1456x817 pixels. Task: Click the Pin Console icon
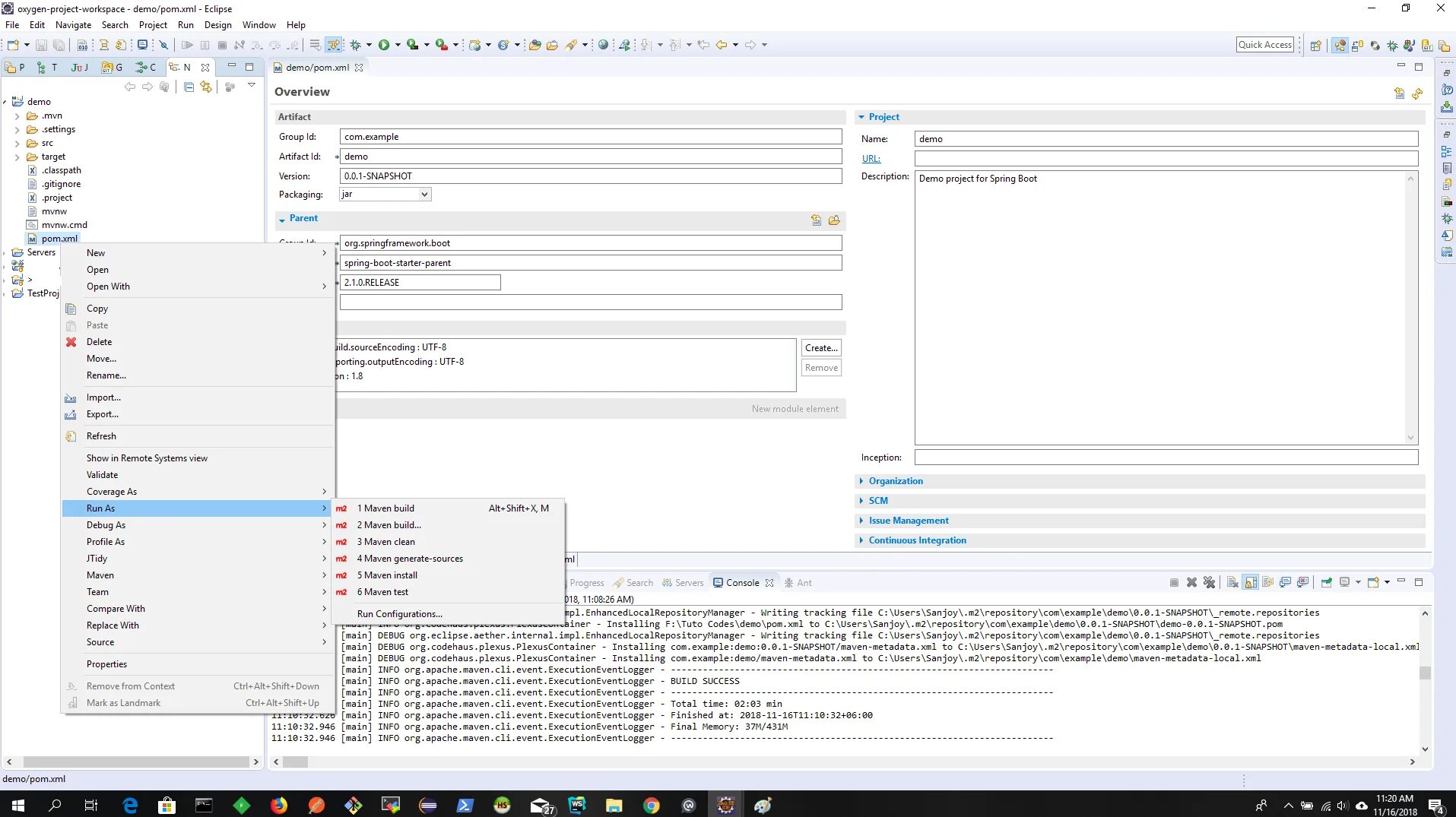[x=1326, y=583]
